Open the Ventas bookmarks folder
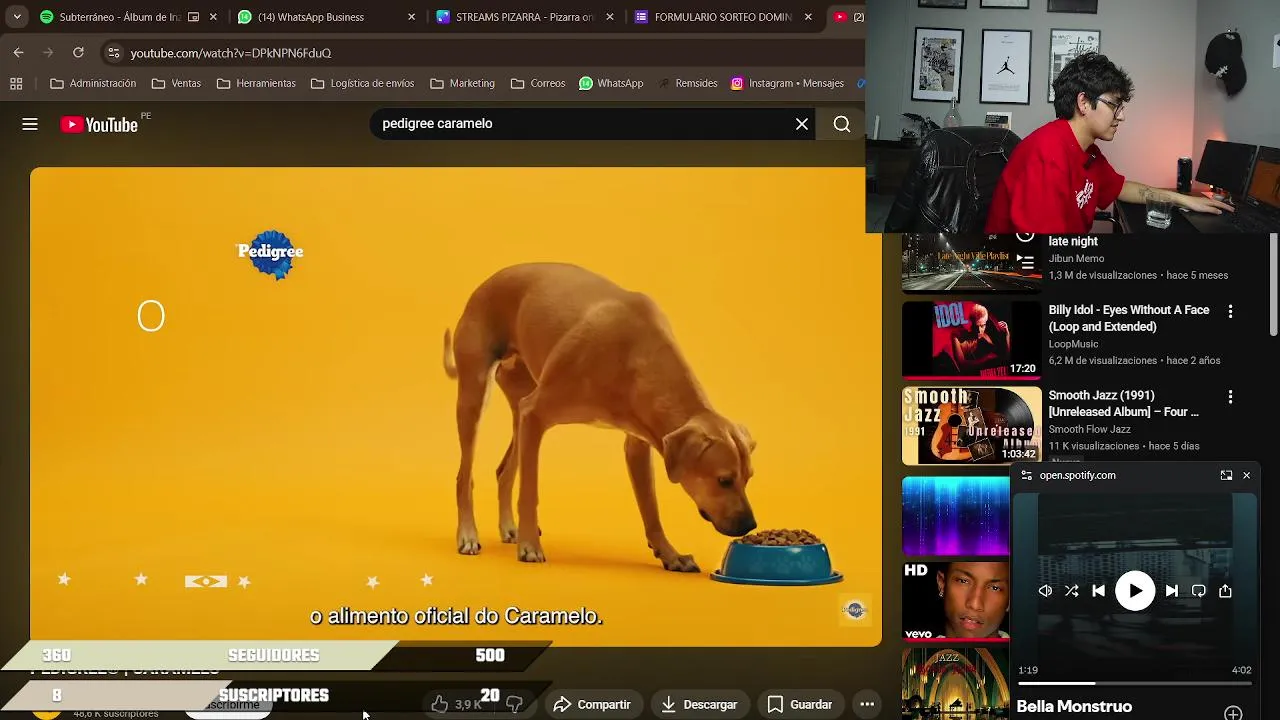1280x720 pixels. (176, 83)
